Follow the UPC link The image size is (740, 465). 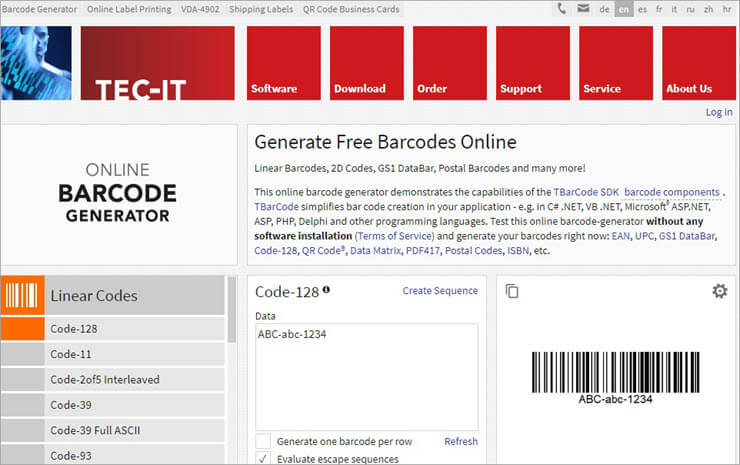click(x=644, y=236)
